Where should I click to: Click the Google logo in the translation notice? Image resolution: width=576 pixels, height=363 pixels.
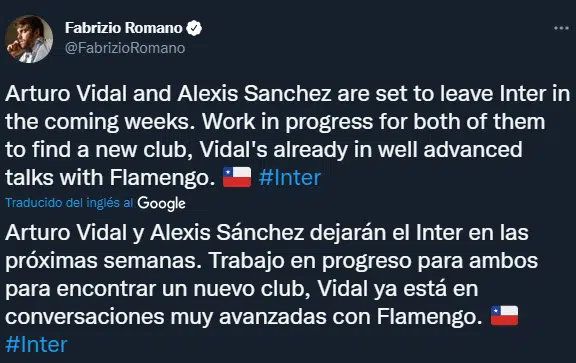[161, 203]
